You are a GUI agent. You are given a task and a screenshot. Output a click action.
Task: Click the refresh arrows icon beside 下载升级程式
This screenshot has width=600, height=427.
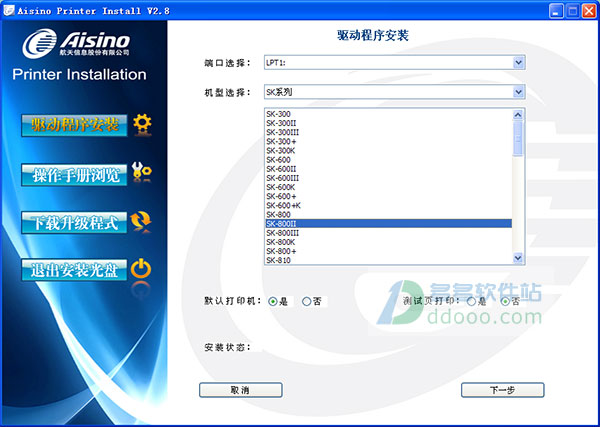click(x=140, y=221)
